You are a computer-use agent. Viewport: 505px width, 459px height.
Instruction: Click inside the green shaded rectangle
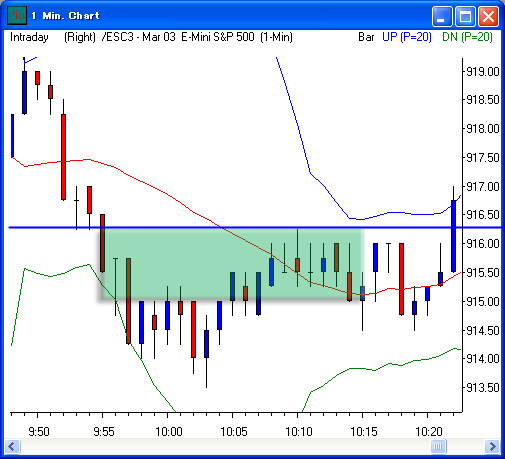pos(232,264)
